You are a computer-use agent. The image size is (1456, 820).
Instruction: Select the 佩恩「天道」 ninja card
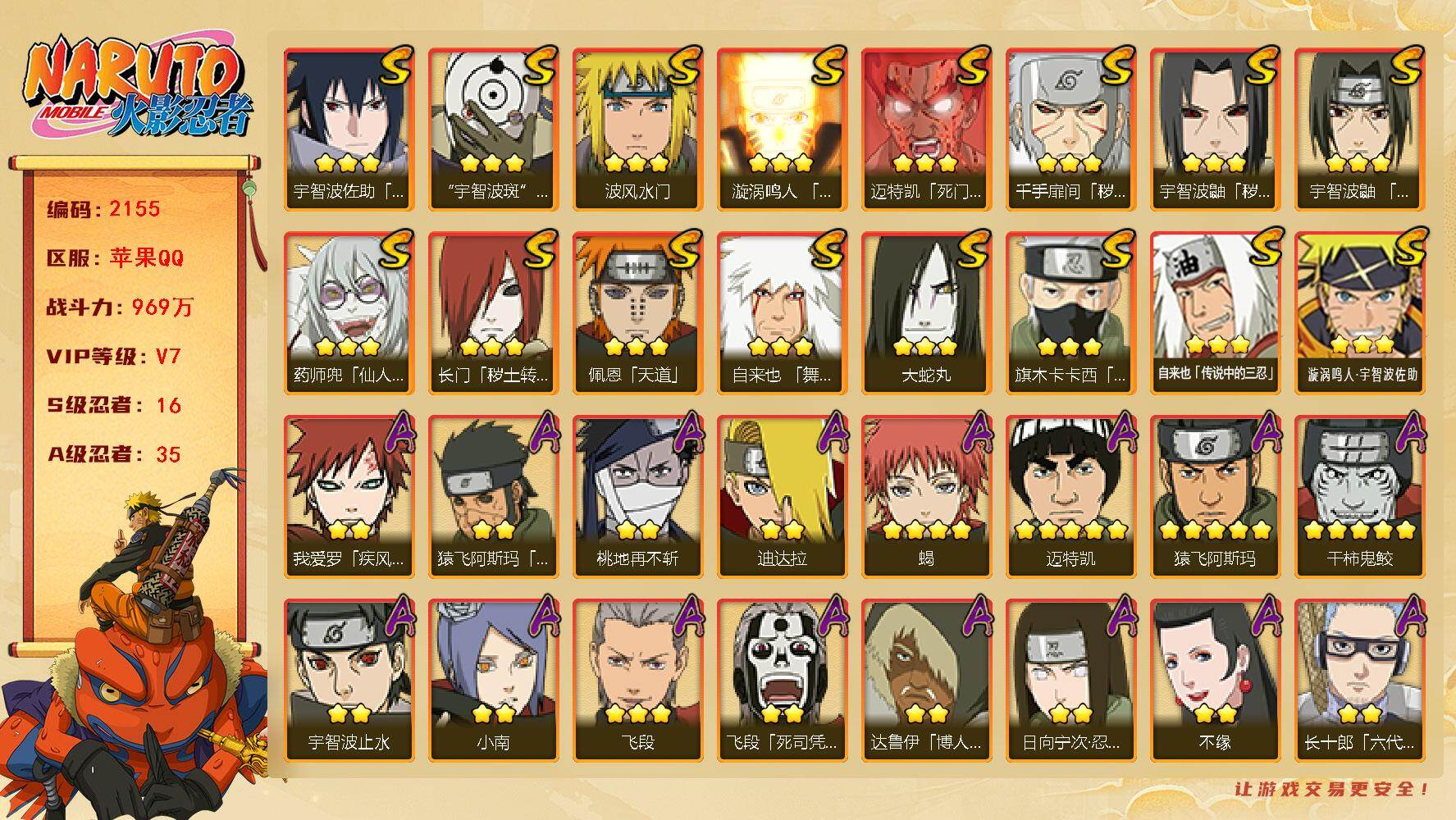637,312
